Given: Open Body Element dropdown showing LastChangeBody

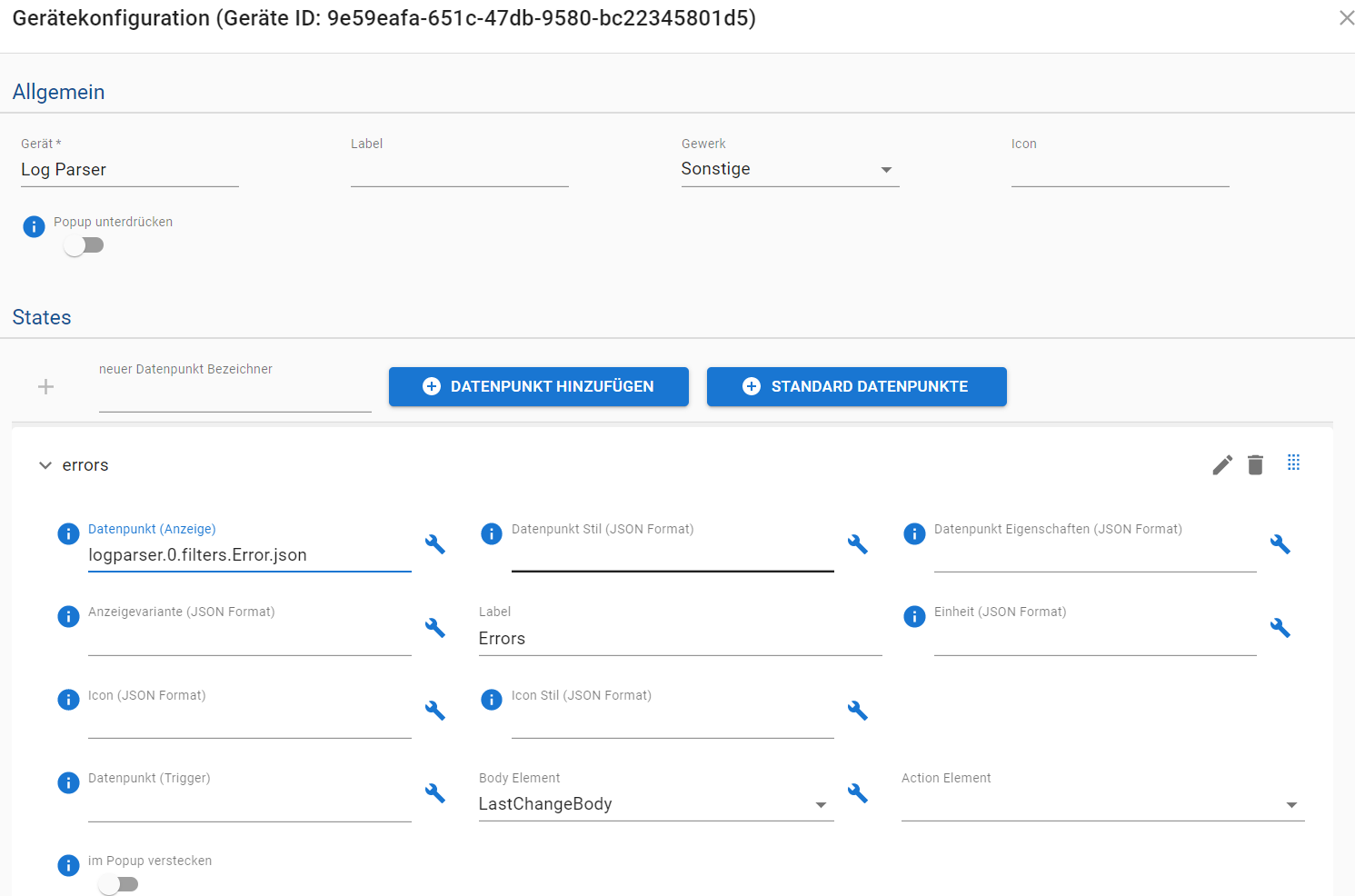Looking at the screenshot, I should point(656,804).
